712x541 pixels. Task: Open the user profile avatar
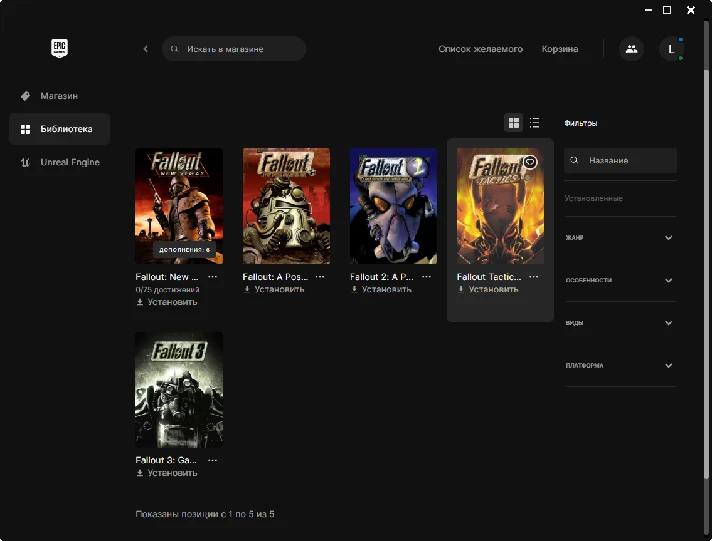pyautogui.click(x=671, y=48)
